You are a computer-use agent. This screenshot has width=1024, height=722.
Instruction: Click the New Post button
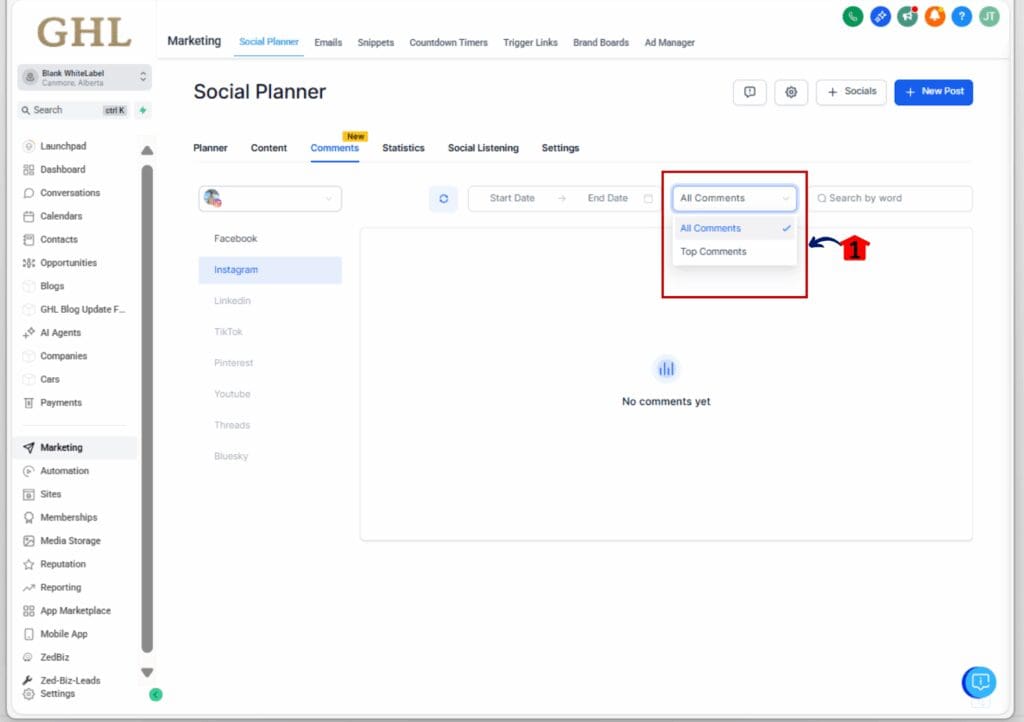coord(933,91)
